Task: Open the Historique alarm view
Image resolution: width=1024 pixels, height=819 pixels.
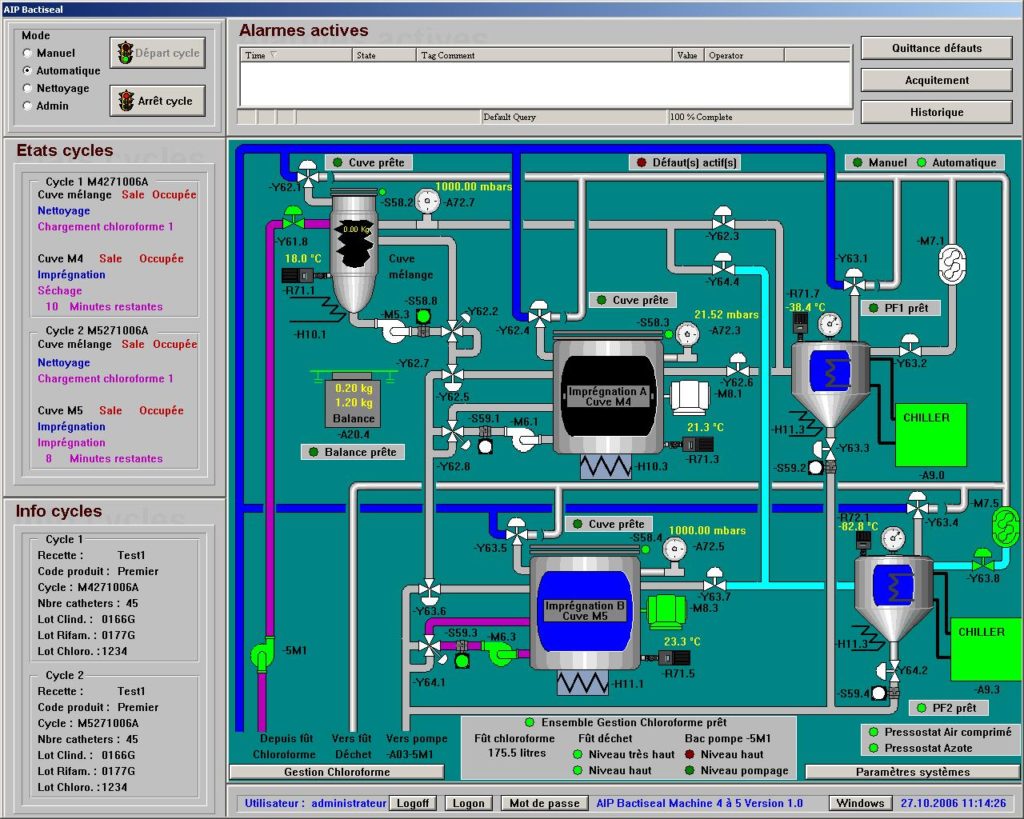Action: coord(936,112)
